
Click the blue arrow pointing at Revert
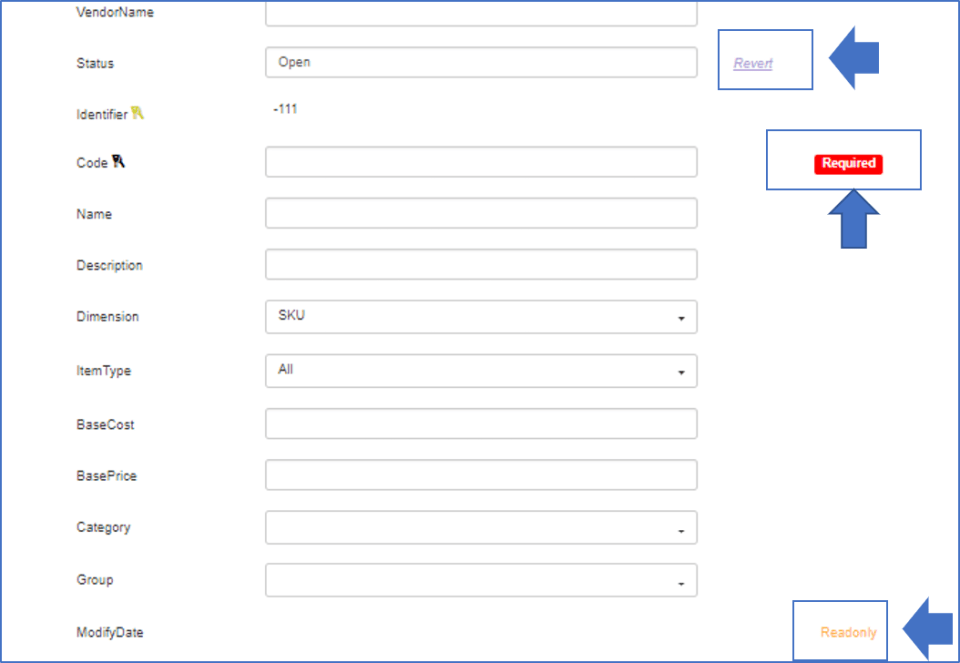855,59
